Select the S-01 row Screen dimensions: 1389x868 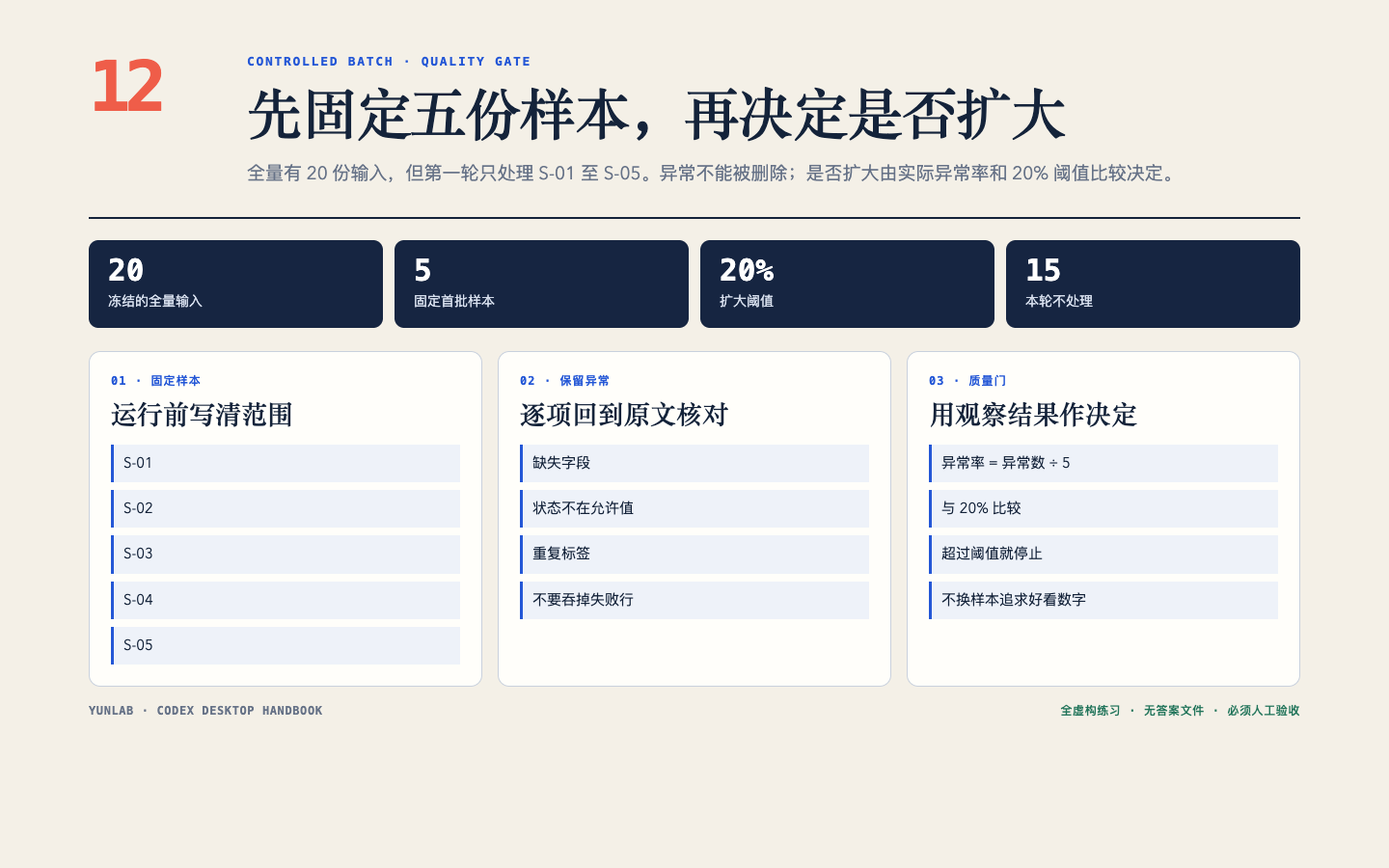pyautogui.click(x=286, y=463)
